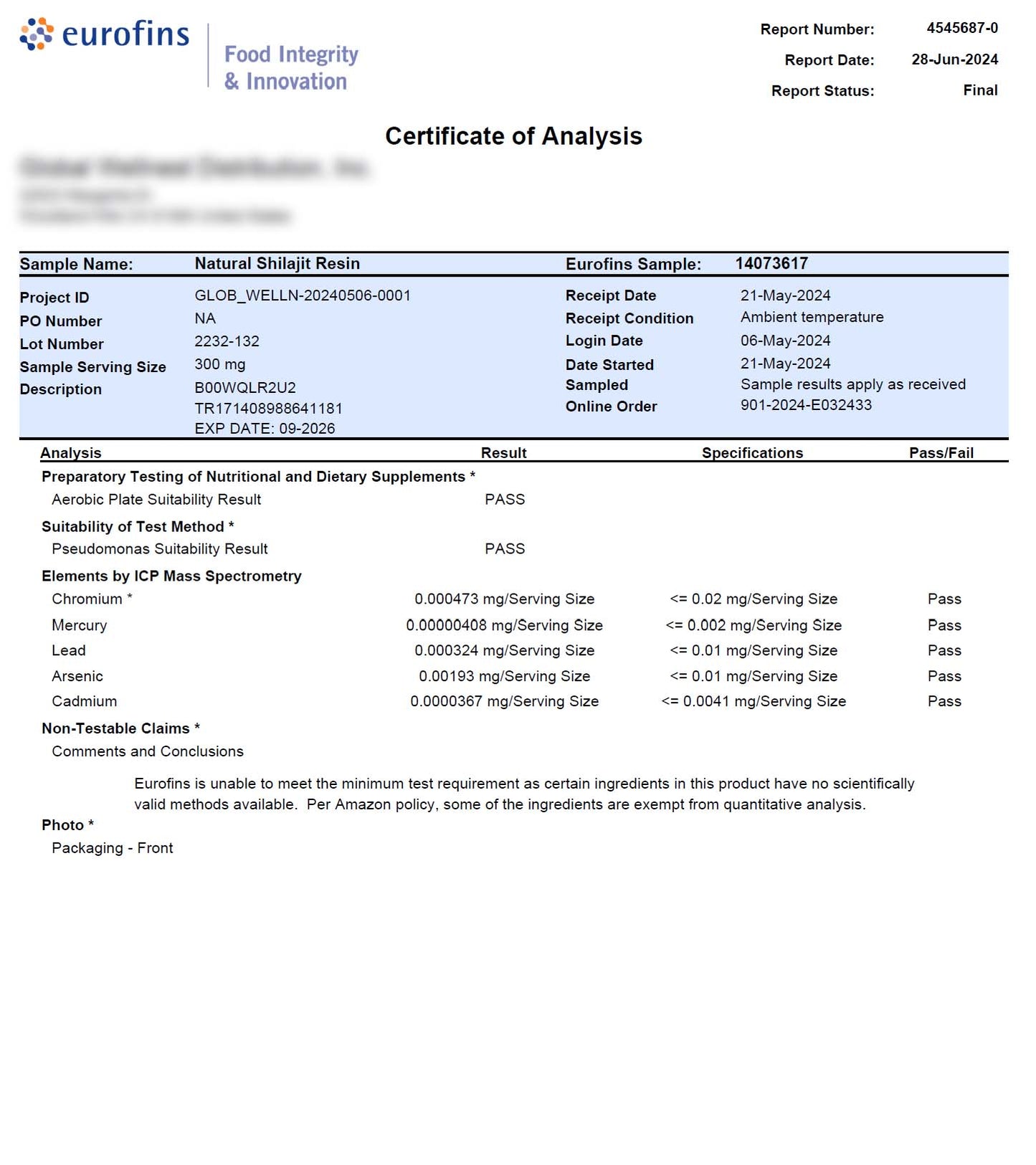Click the Food Integrity & Innovation heading
Screen dimensions: 1036x1165
pyautogui.click(x=291, y=67)
